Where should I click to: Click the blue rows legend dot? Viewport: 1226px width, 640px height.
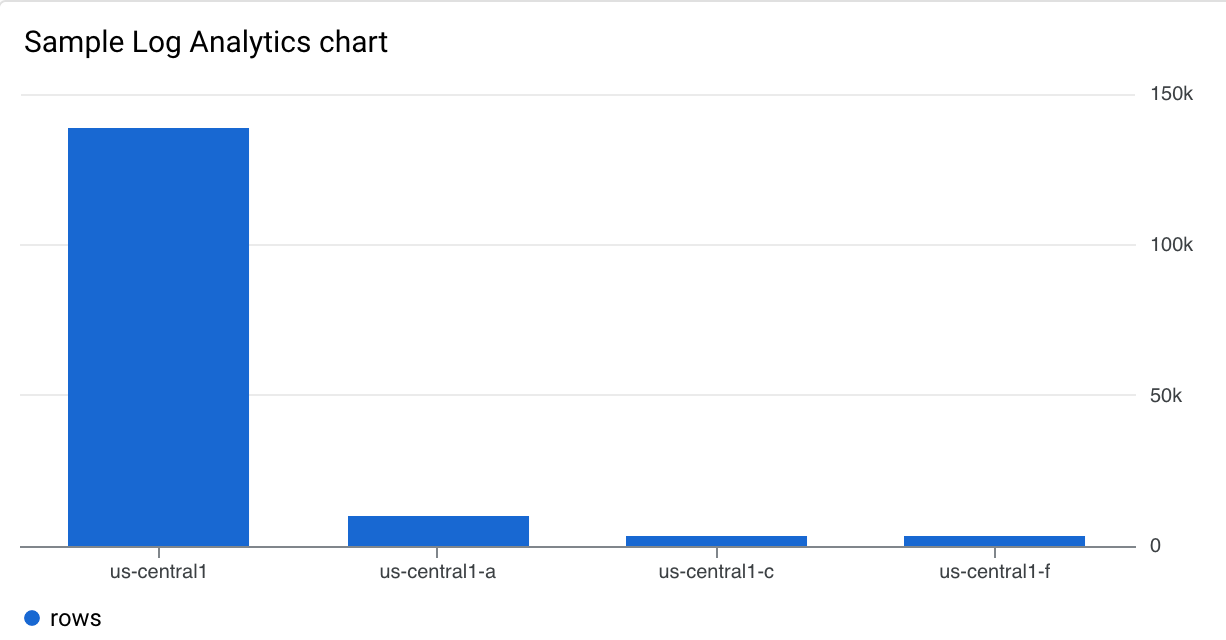(x=32, y=618)
